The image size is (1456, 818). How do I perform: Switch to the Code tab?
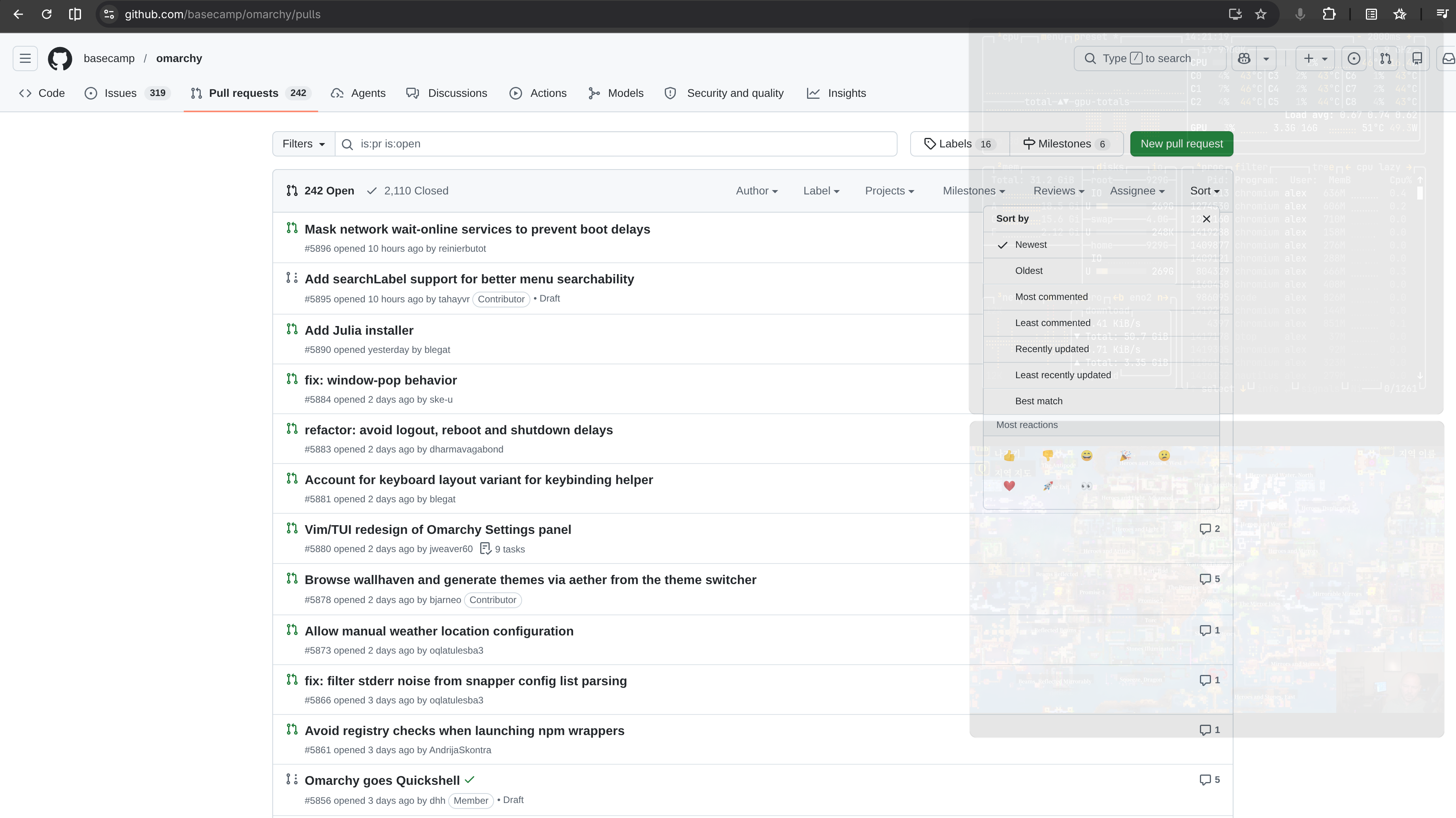[x=42, y=93]
